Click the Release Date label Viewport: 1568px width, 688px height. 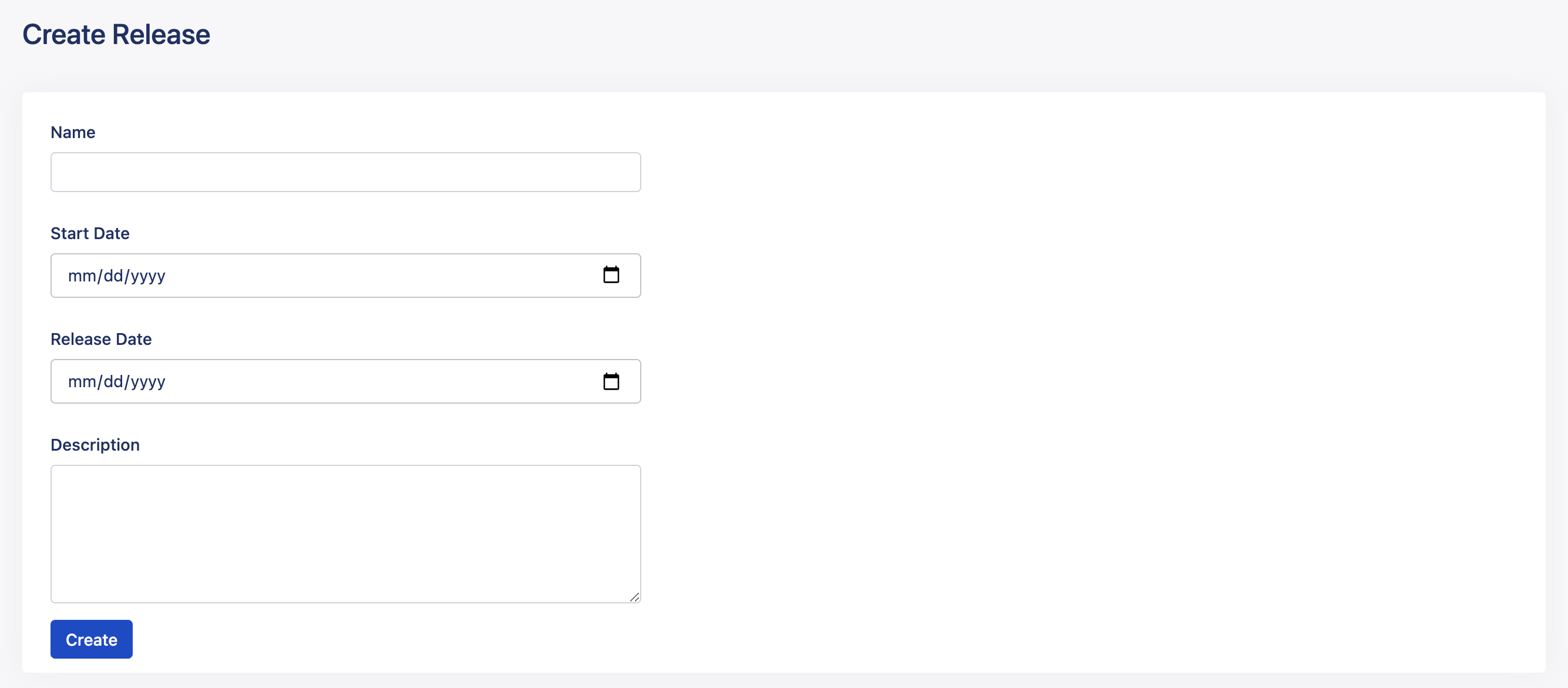coord(101,338)
